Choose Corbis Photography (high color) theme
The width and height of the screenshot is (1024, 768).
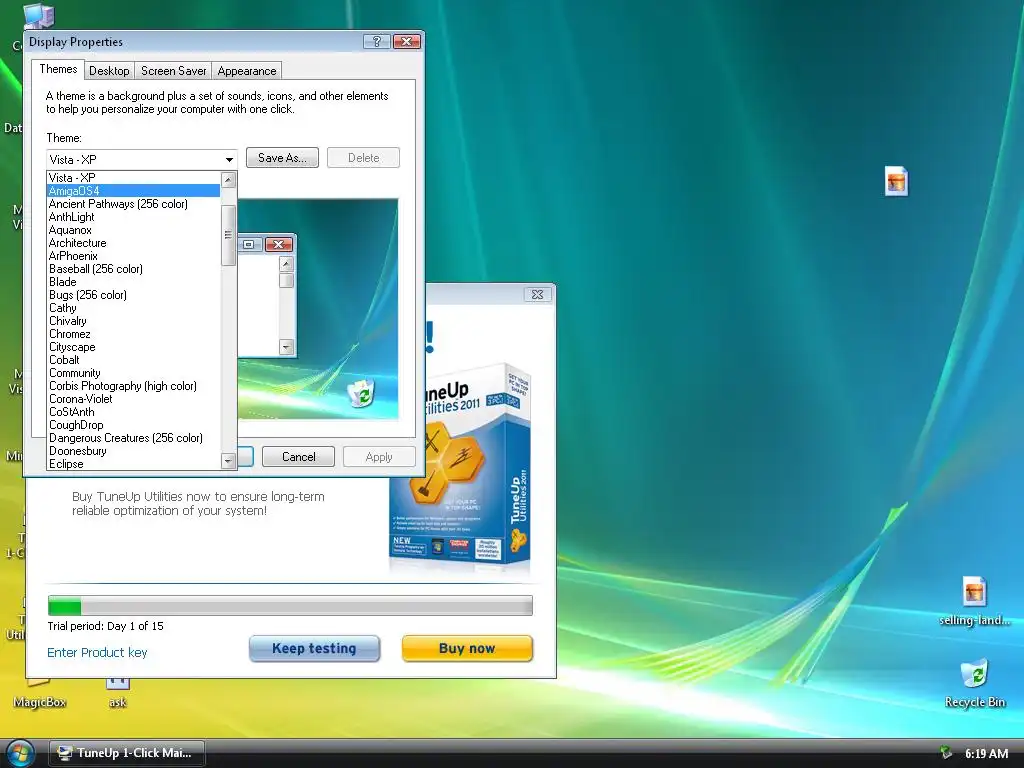pos(134,386)
